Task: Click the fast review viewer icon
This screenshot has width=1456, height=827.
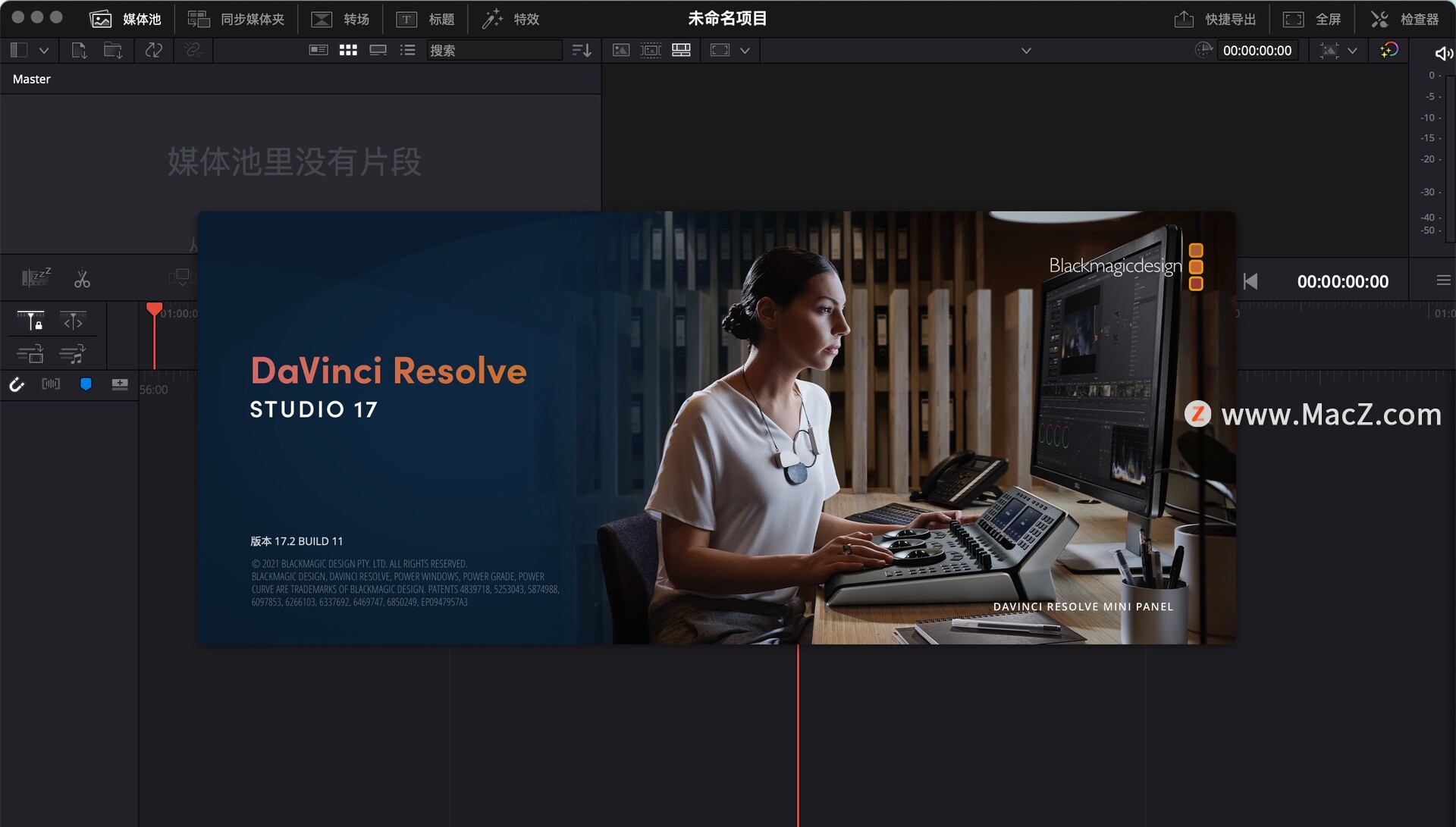Action: tap(720, 50)
